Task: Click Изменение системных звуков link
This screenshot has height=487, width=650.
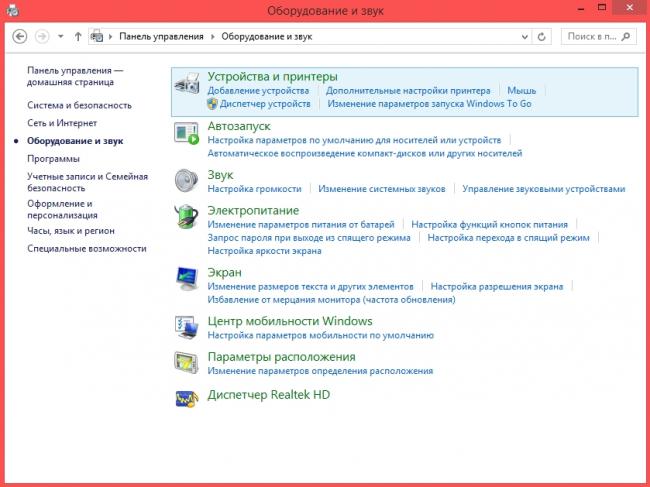Action: pyautogui.click(x=382, y=189)
